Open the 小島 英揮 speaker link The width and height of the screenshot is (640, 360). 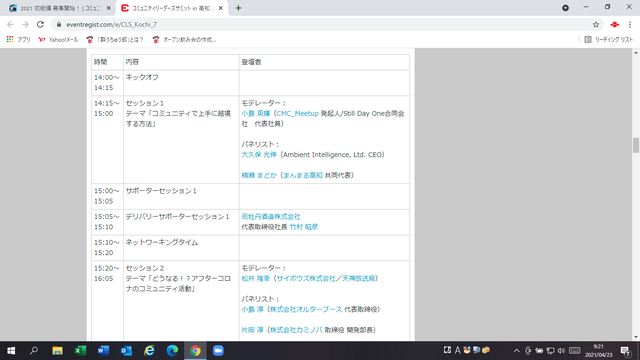tap(256, 113)
